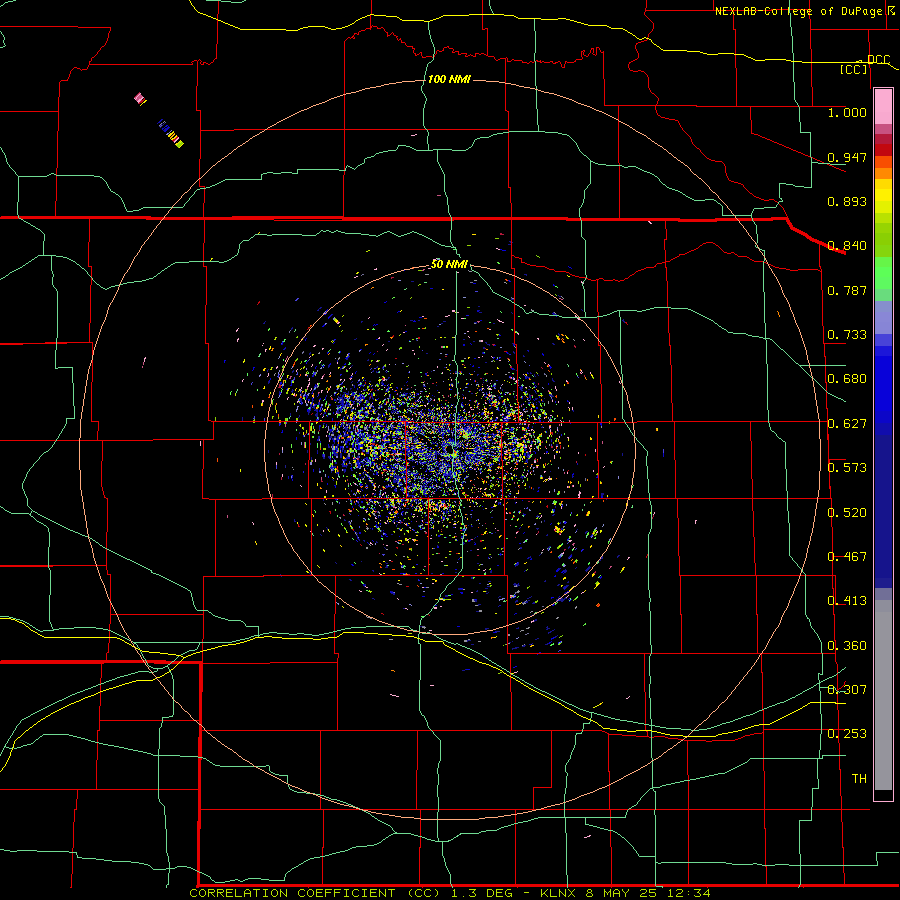This screenshot has width=900, height=900.
Task: Click the 0.467 scale value
Action: pyautogui.click(x=847, y=556)
